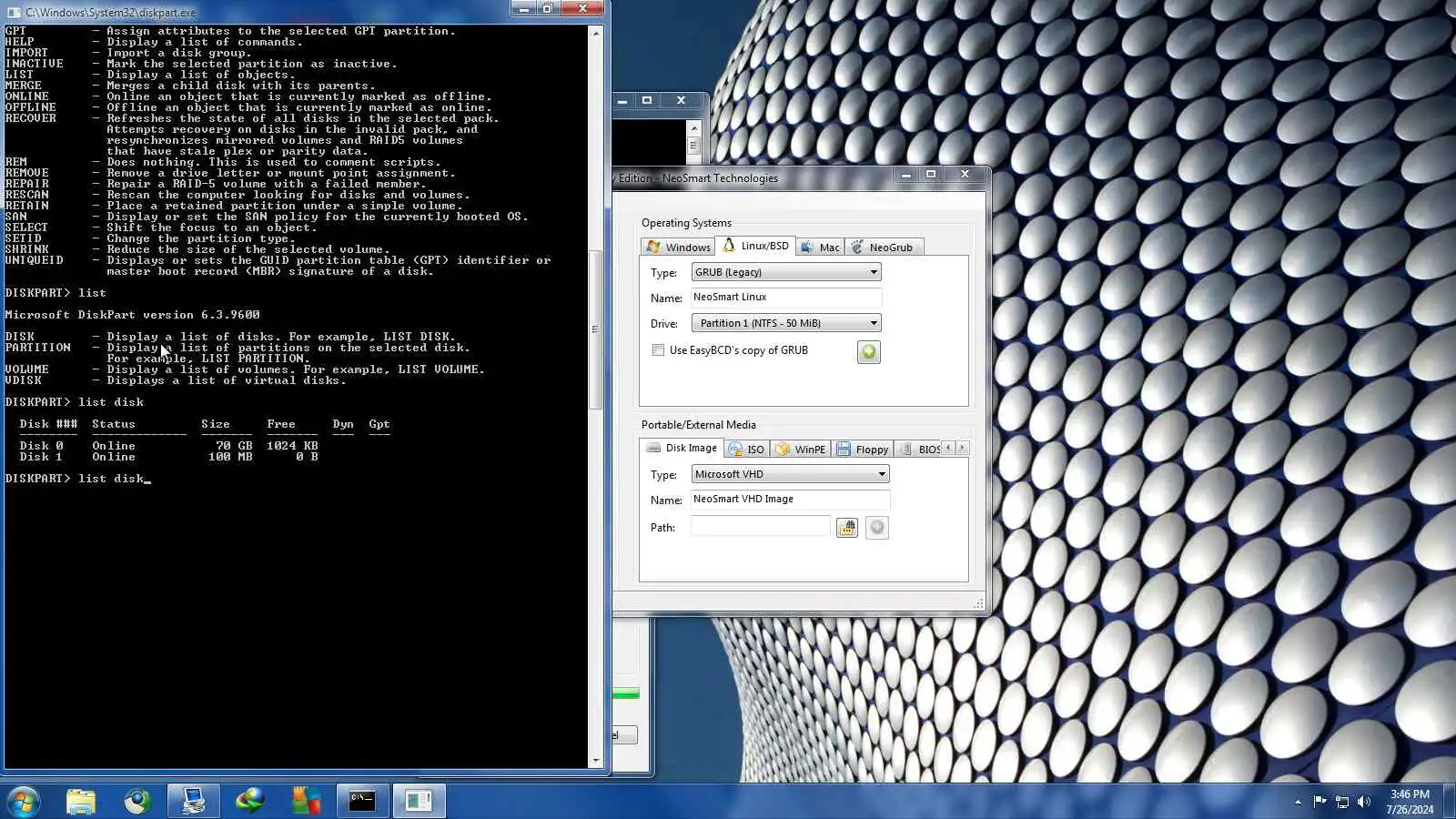The height and width of the screenshot is (819, 1456).
Task: Click the computer icon taskbar button
Action: tap(193, 801)
